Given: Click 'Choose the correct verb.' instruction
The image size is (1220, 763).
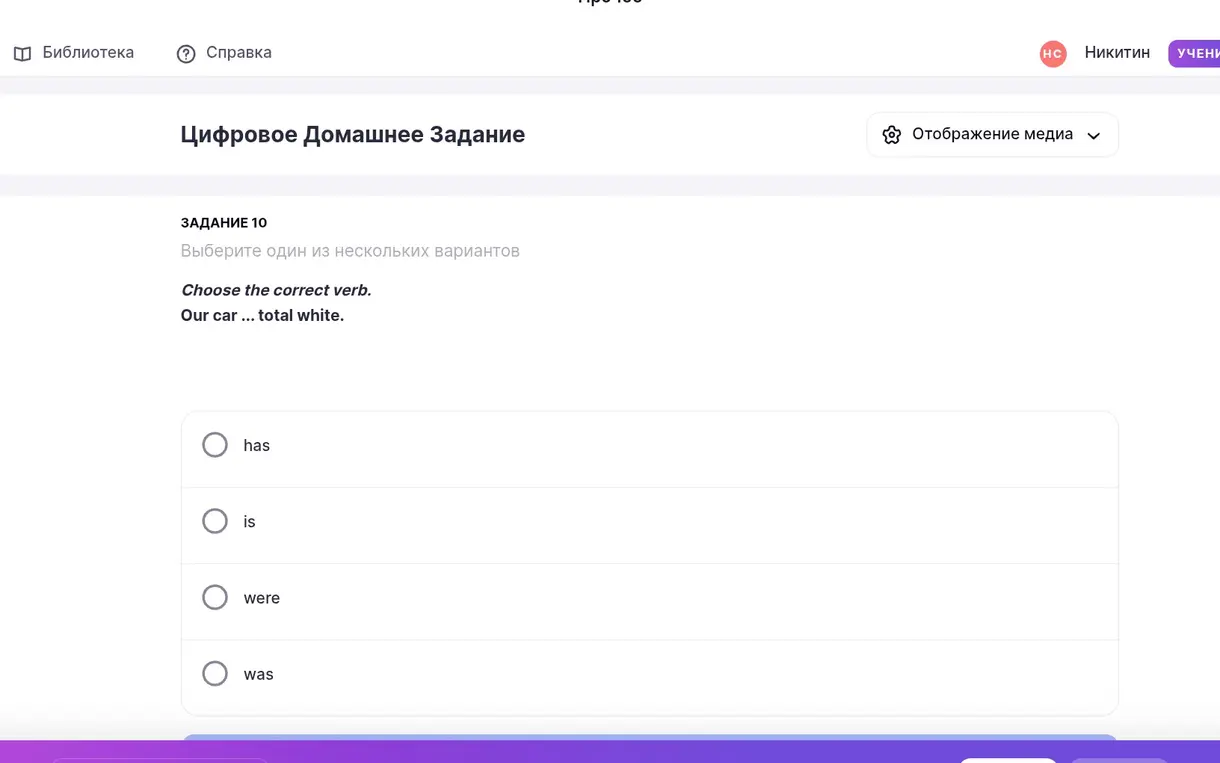Looking at the screenshot, I should 276,290.
